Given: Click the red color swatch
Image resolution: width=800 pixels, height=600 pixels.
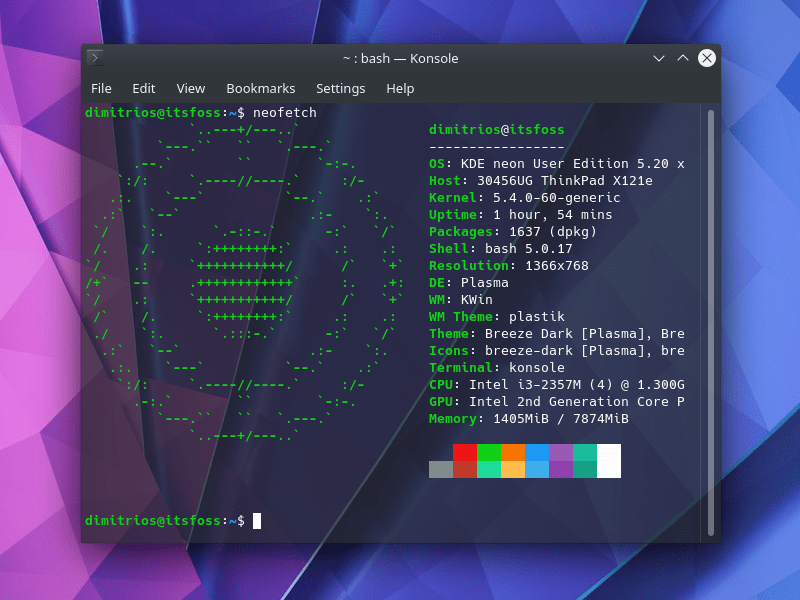Looking at the screenshot, I should [467, 453].
